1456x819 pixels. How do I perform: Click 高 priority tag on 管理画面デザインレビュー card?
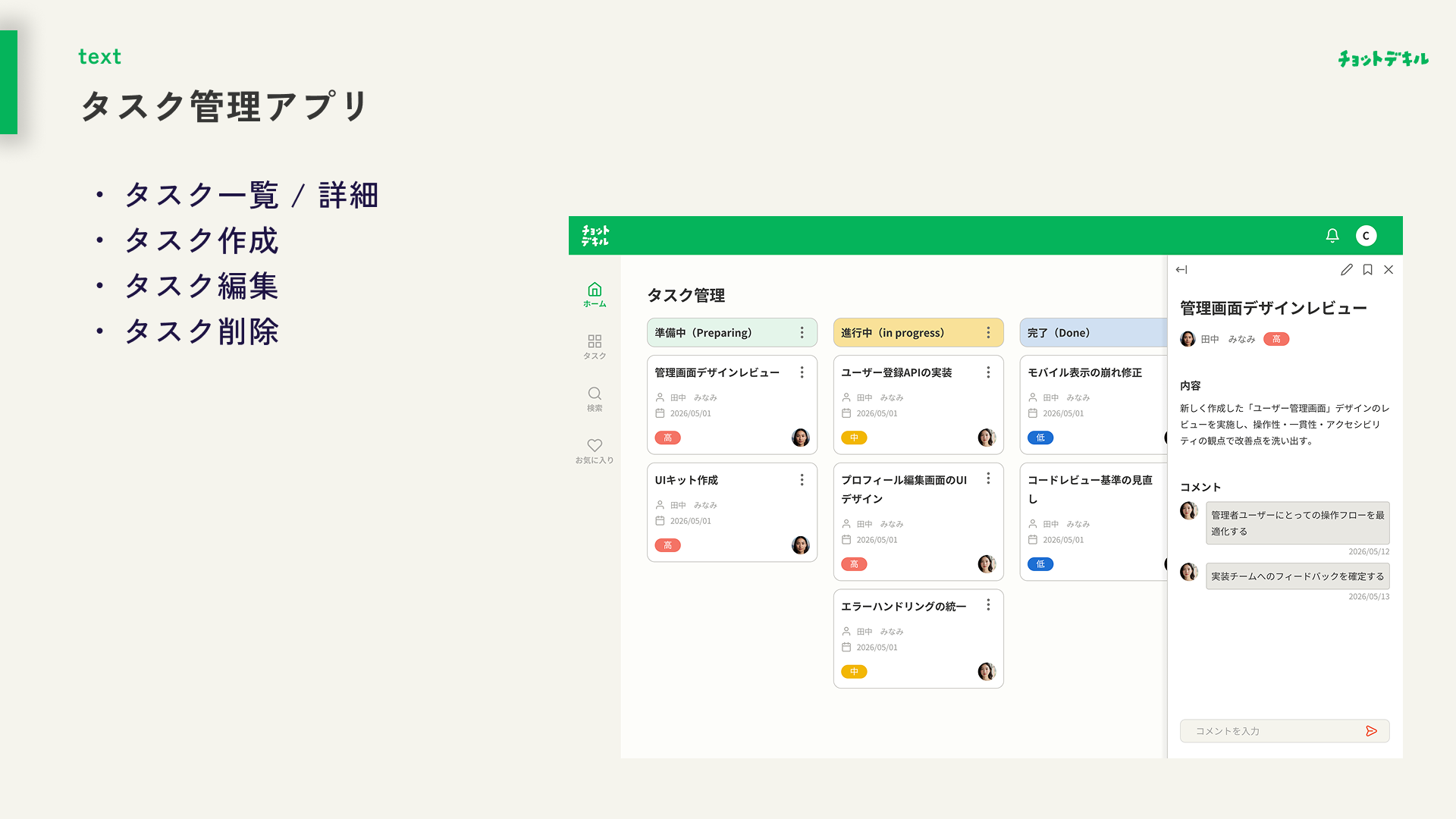667,438
